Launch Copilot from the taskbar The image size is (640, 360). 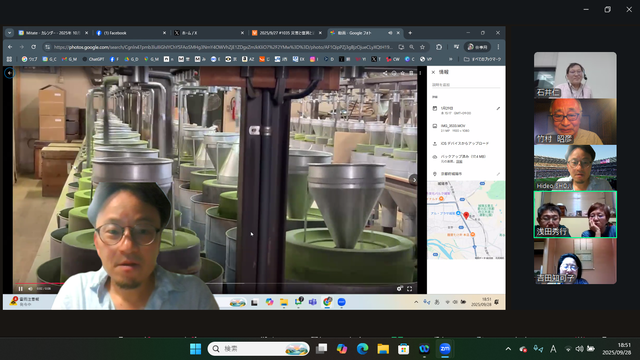click(x=342, y=349)
